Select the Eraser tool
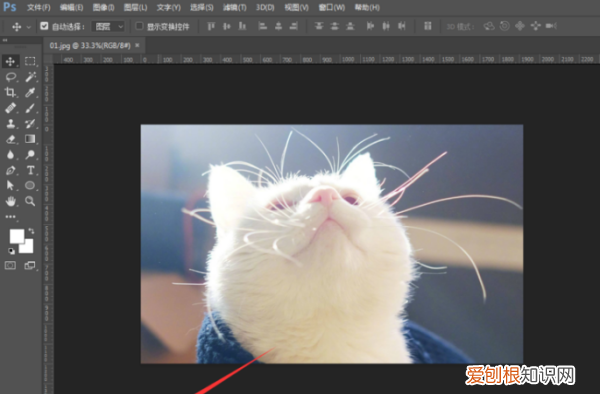The height and width of the screenshot is (394, 600). 10,139
